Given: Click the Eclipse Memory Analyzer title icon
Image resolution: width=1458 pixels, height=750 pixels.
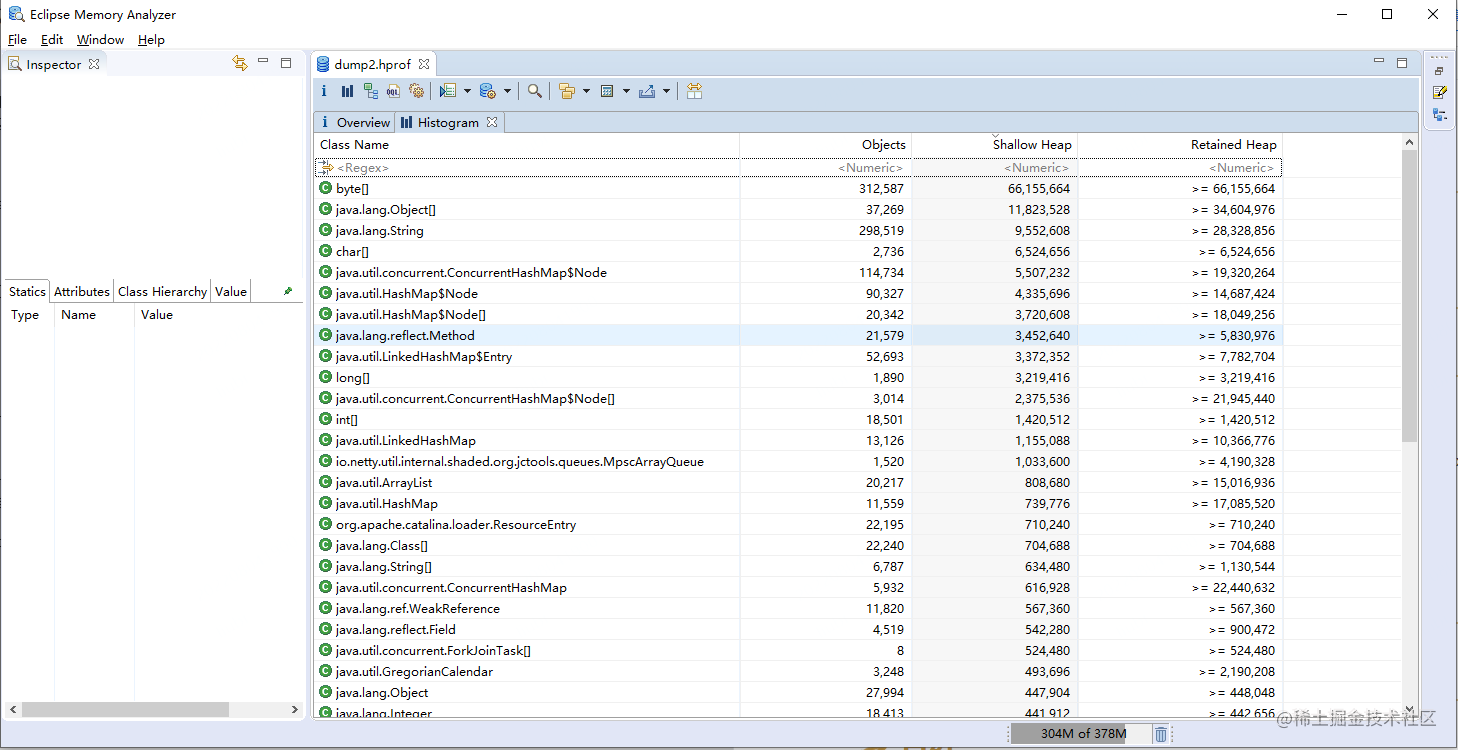Looking at the screenshot, I should [x=16, y=14].
